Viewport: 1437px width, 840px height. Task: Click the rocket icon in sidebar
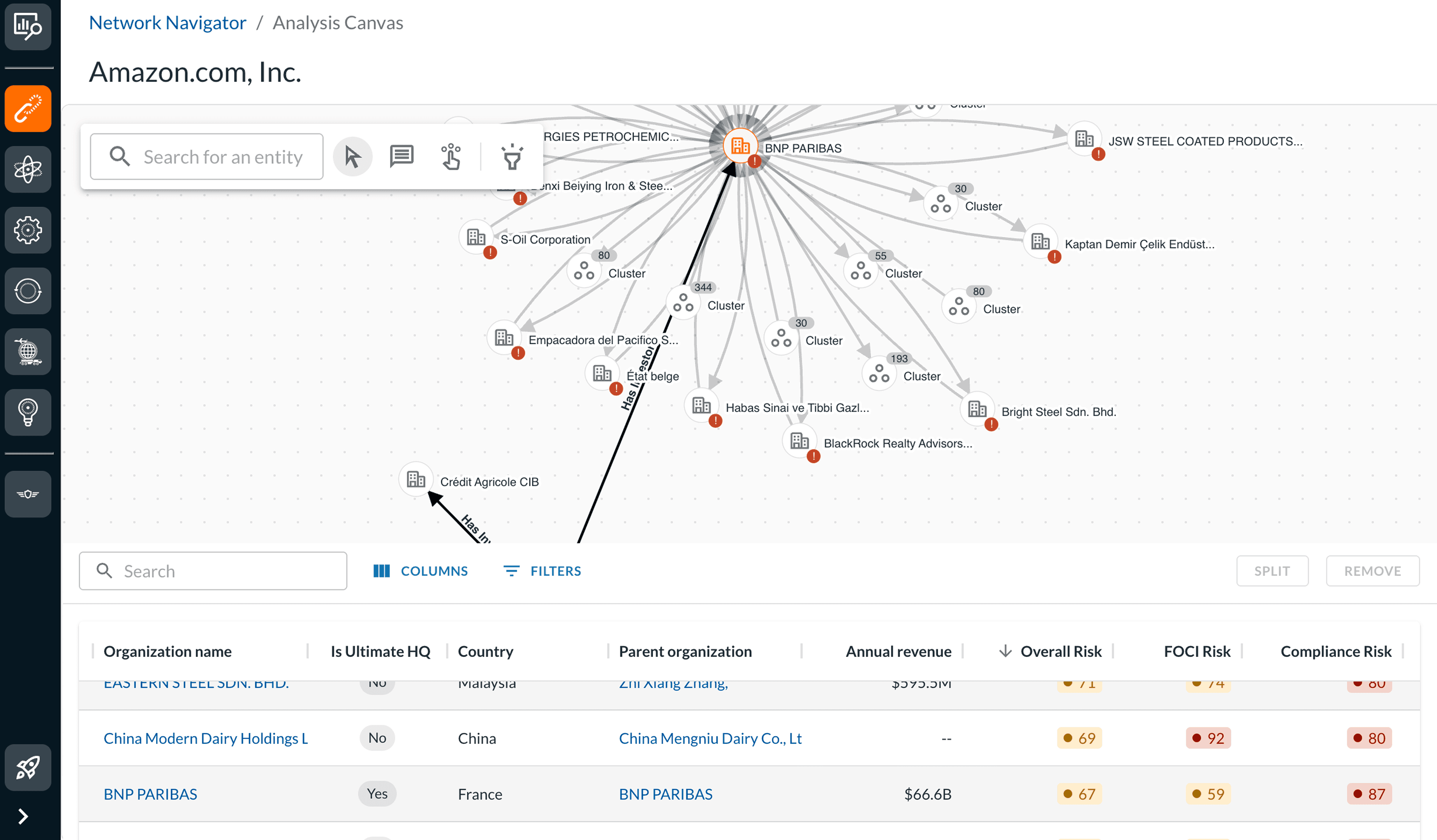point(28,767)
